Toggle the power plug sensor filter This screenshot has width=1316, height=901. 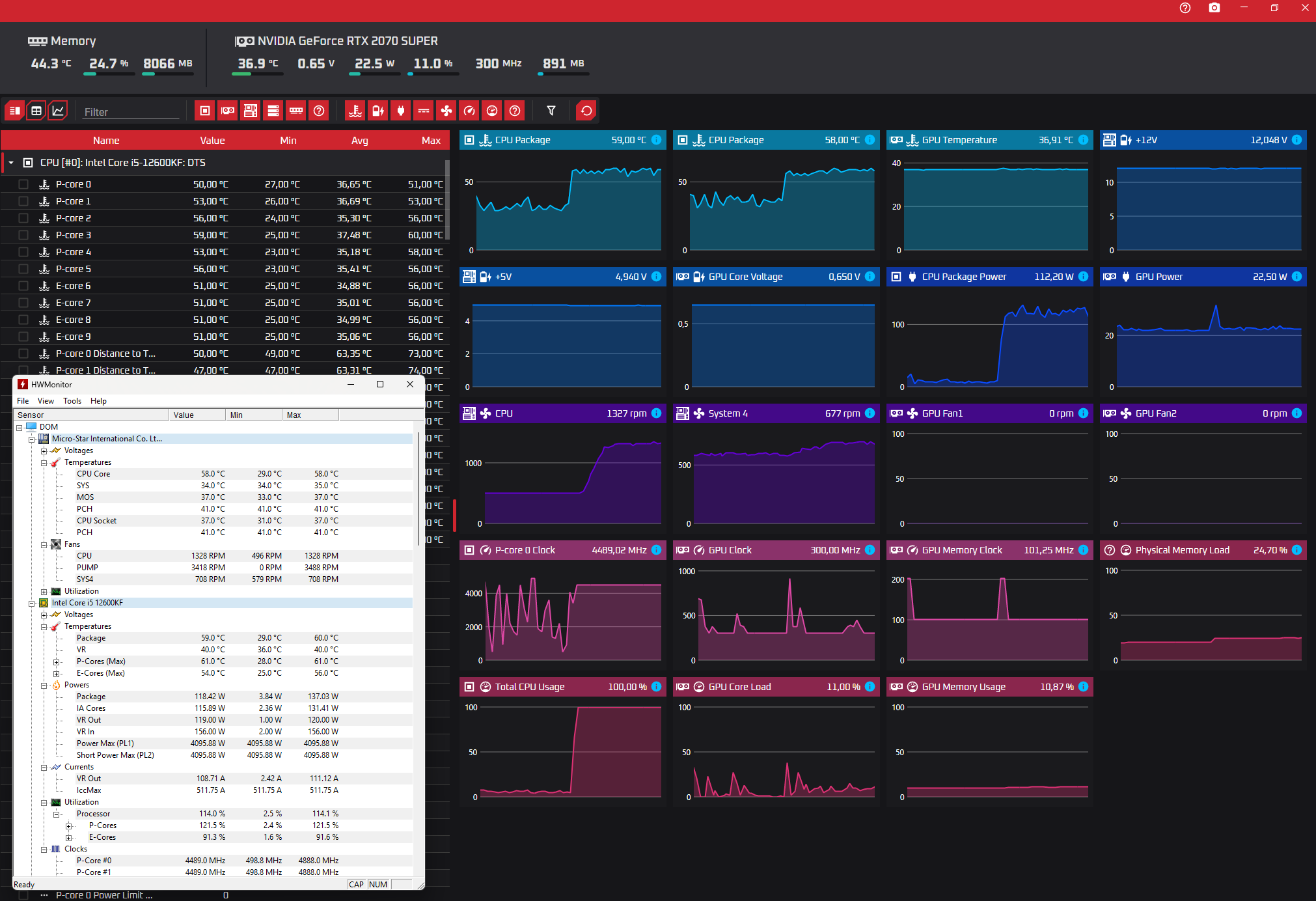point(401,111)
